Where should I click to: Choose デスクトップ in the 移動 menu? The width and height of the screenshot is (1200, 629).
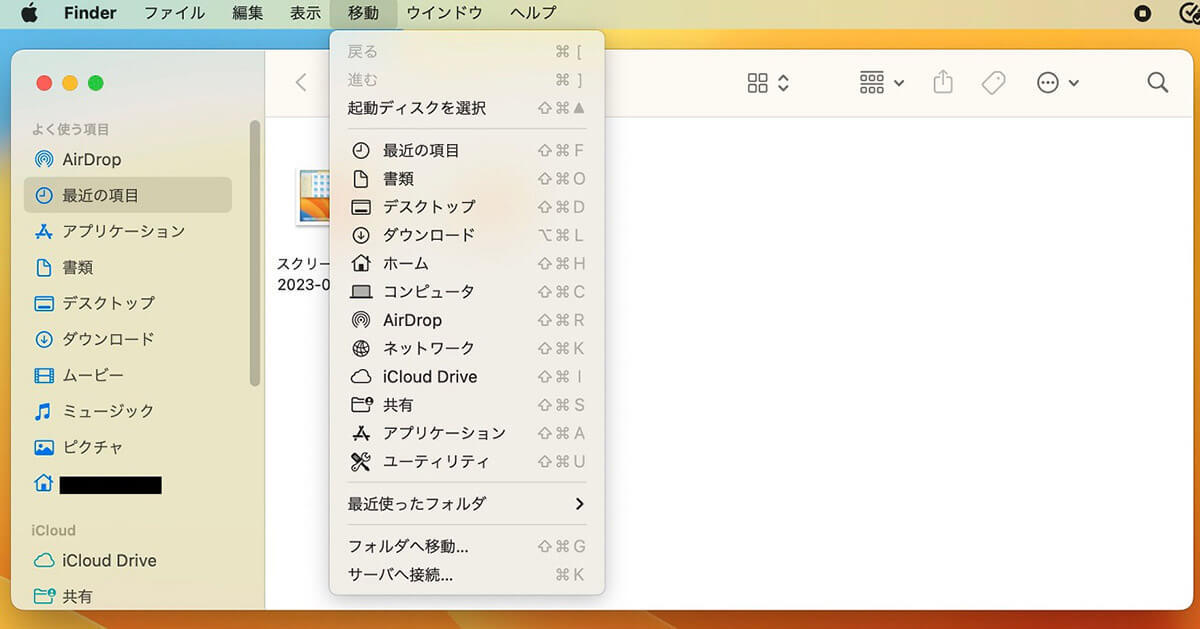(466, 207)
